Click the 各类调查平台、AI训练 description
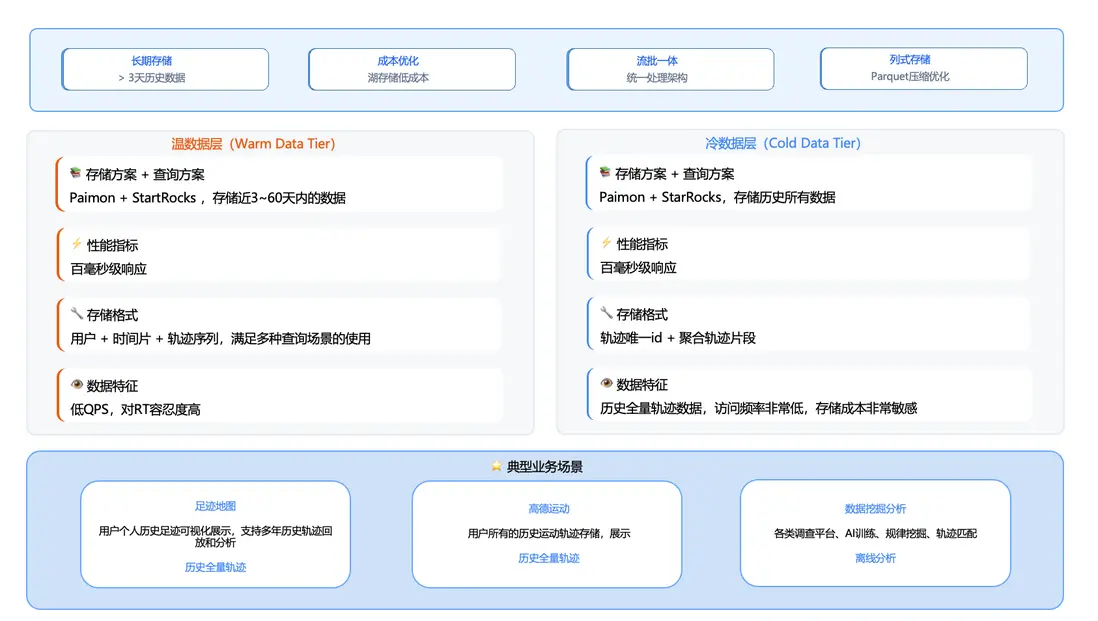 click(x=875, y=533)
